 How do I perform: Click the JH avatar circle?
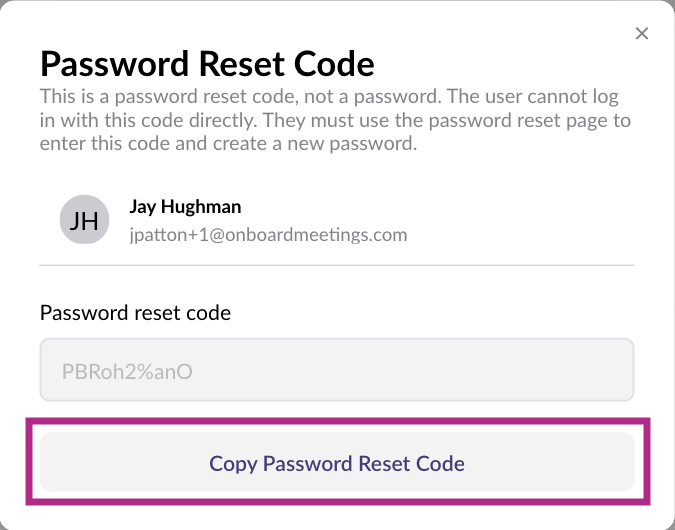coord(84,219)
